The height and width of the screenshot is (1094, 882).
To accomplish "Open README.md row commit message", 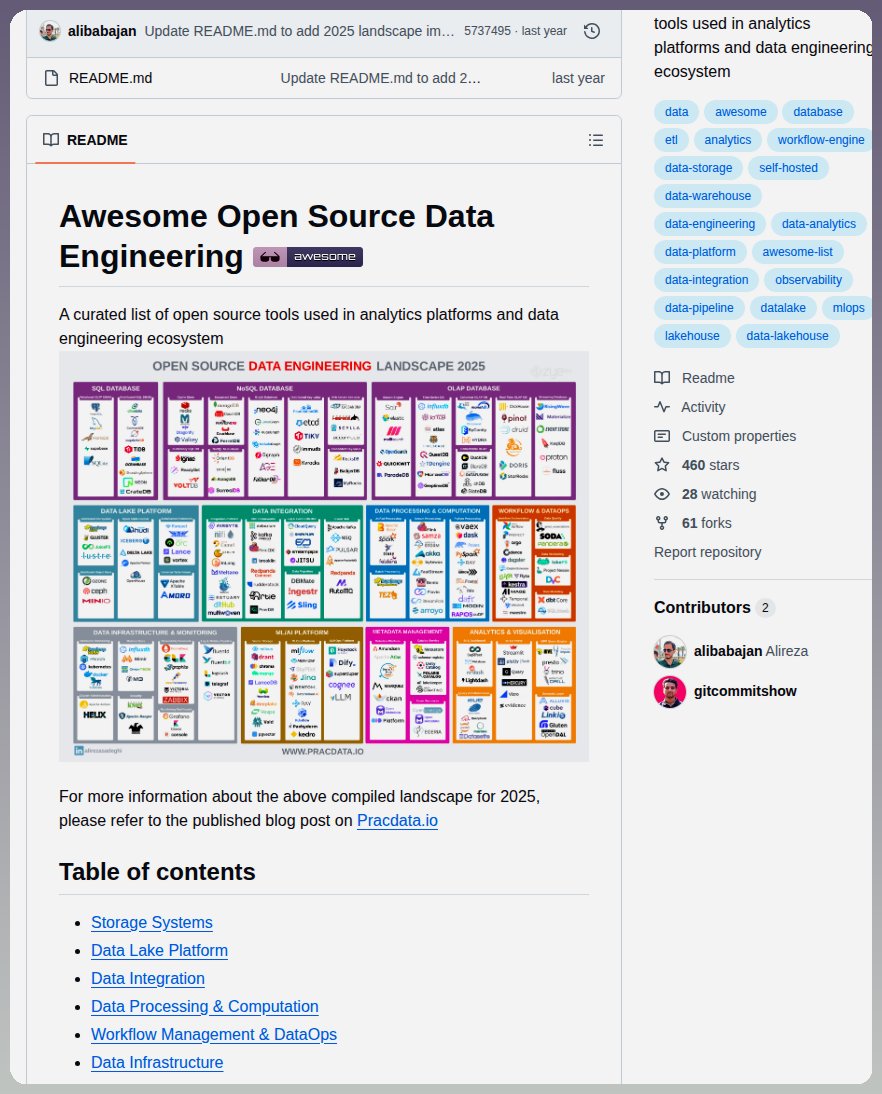I will (380, 78).
